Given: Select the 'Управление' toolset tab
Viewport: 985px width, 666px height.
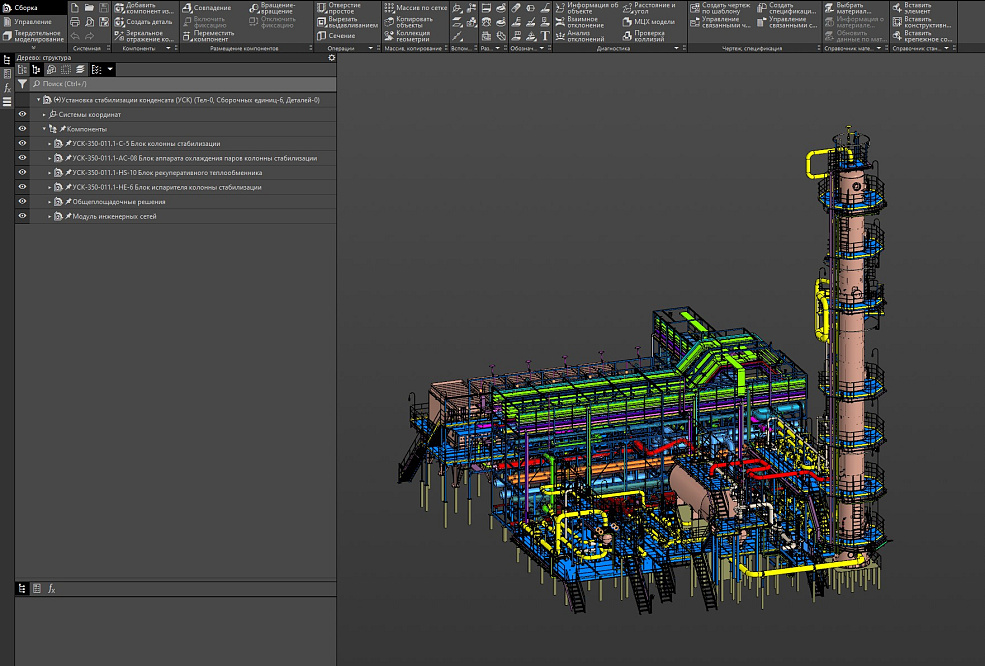Looking at the screenshot, I should (x=32, y=21).
